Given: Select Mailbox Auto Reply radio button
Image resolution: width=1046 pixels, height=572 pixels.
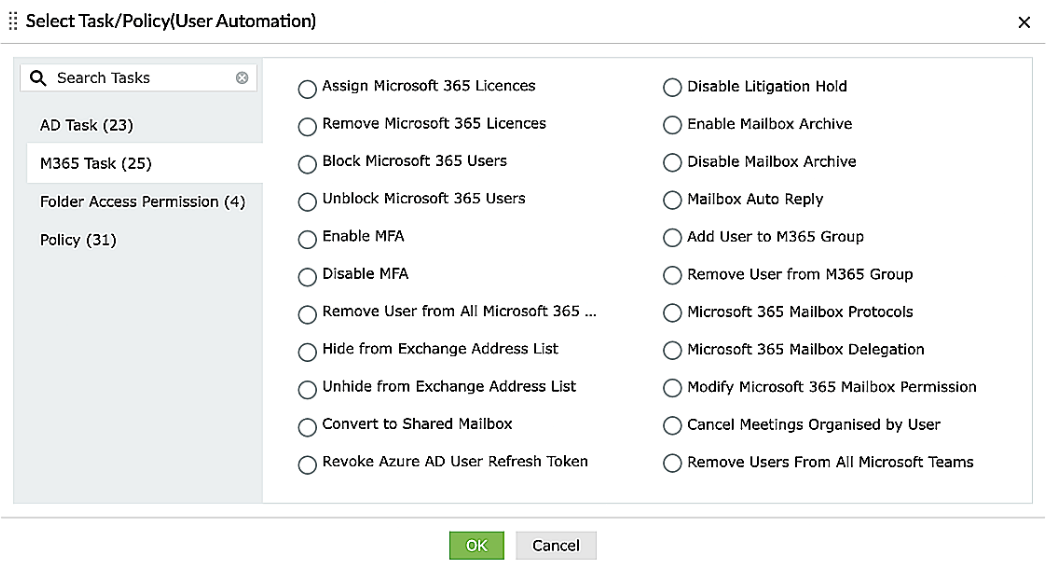Looking at the screenshot, I should [672, 201].
